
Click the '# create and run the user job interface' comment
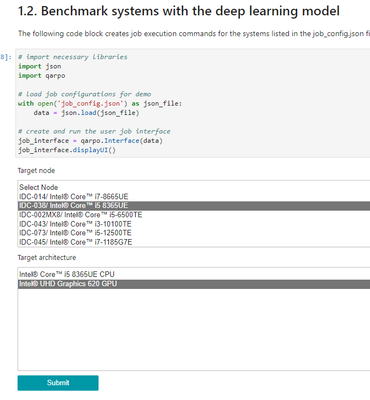tap(94, 131)
